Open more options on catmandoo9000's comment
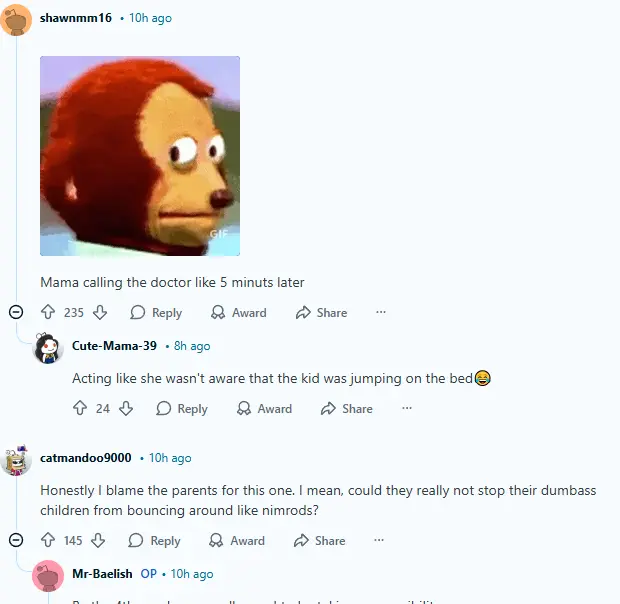Image resolution: width=620 pixels, height=604 pixels. [379, 540]
